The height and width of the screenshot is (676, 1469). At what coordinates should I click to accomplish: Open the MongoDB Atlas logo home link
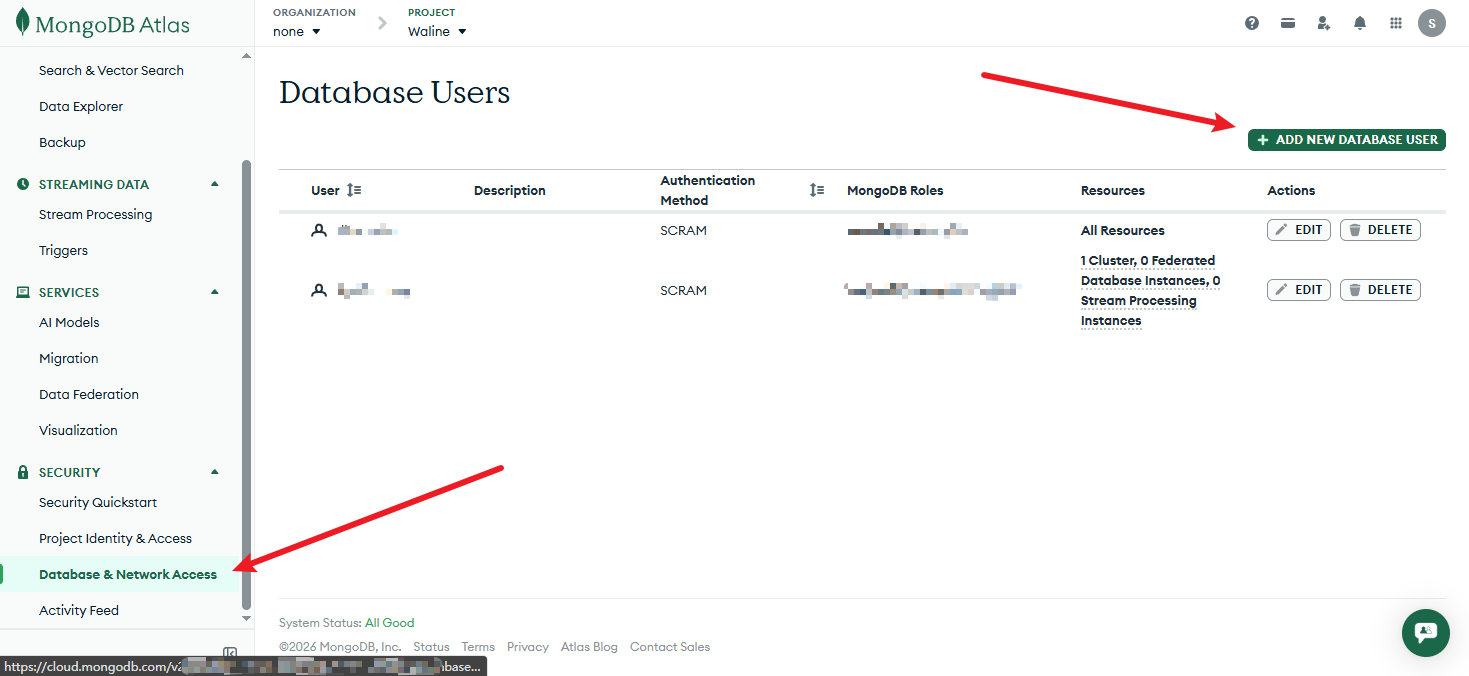click(103, 25)
